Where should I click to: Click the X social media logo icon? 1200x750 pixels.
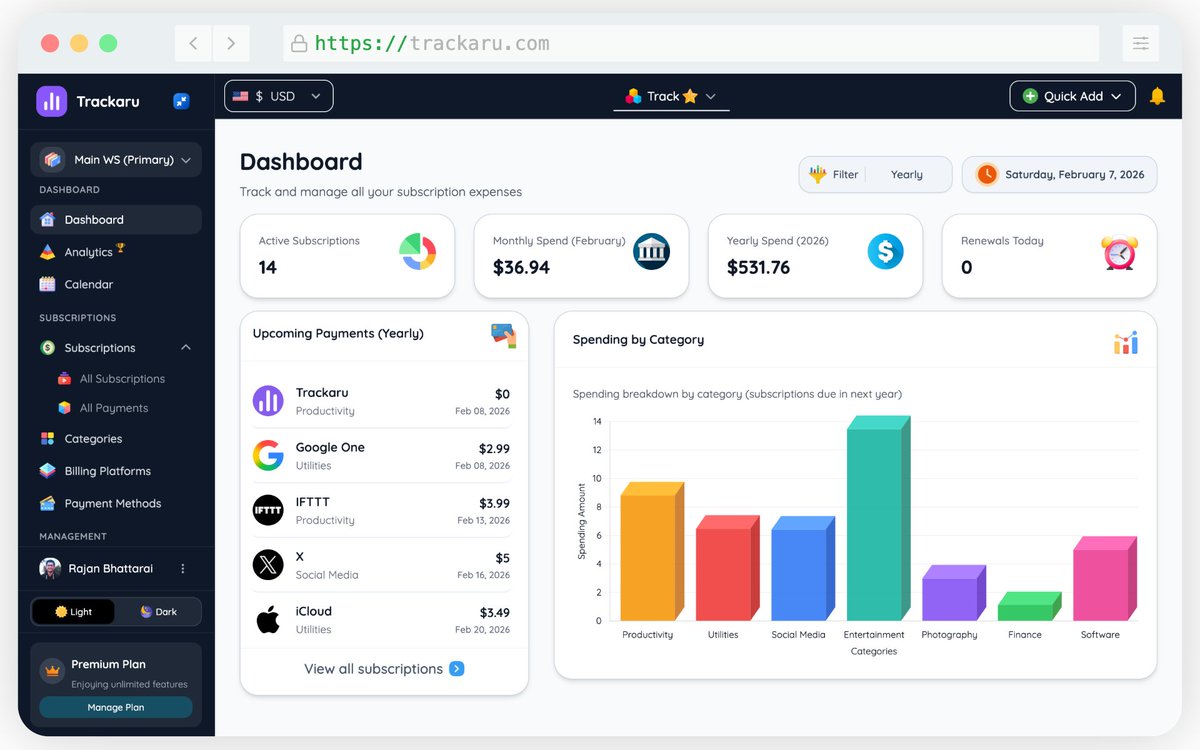click(268, 565)
